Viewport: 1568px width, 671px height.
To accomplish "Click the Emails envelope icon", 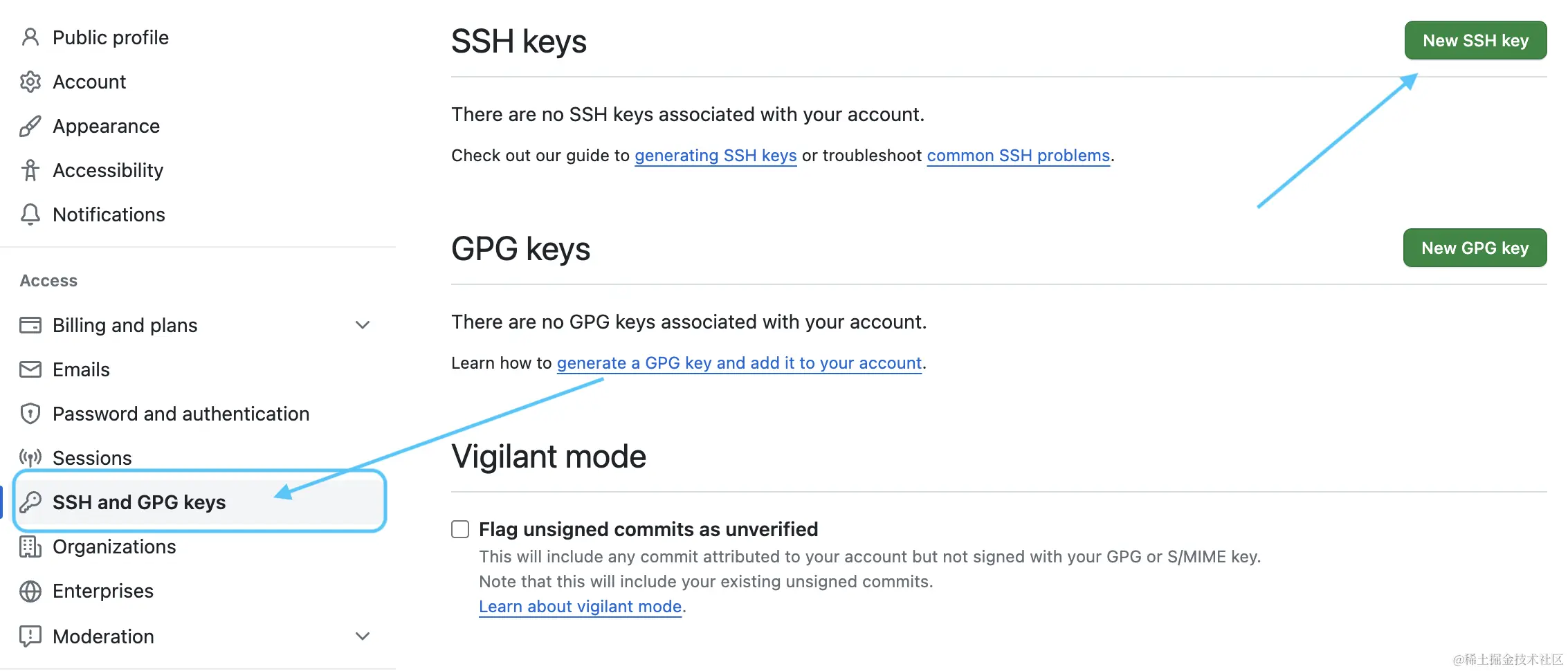I will (x=30, y=369).
